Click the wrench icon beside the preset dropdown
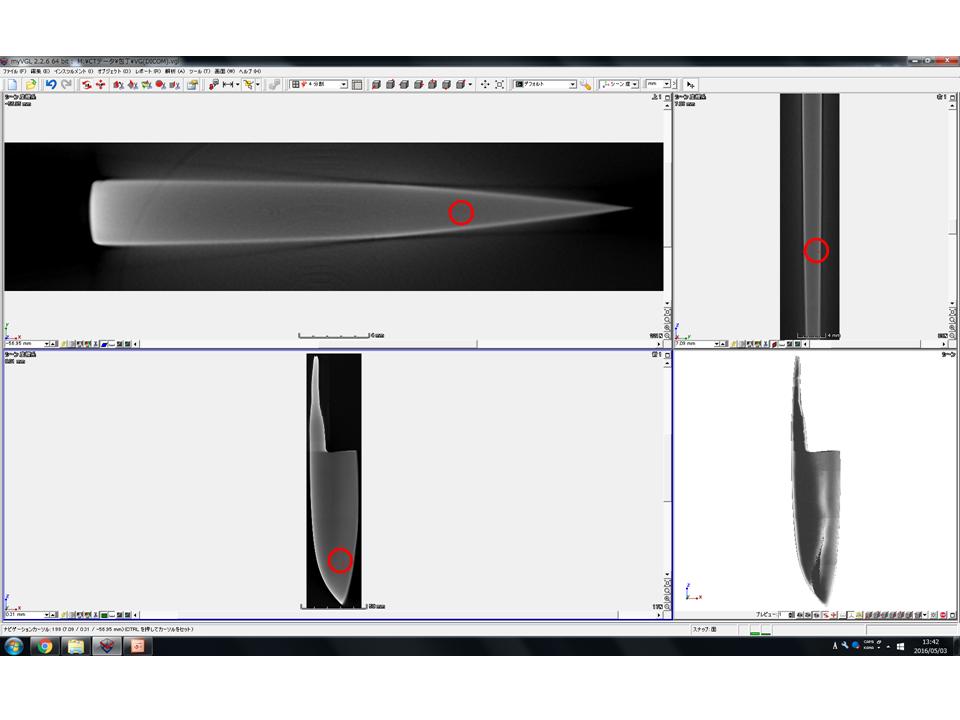 (x=586, y=85)
